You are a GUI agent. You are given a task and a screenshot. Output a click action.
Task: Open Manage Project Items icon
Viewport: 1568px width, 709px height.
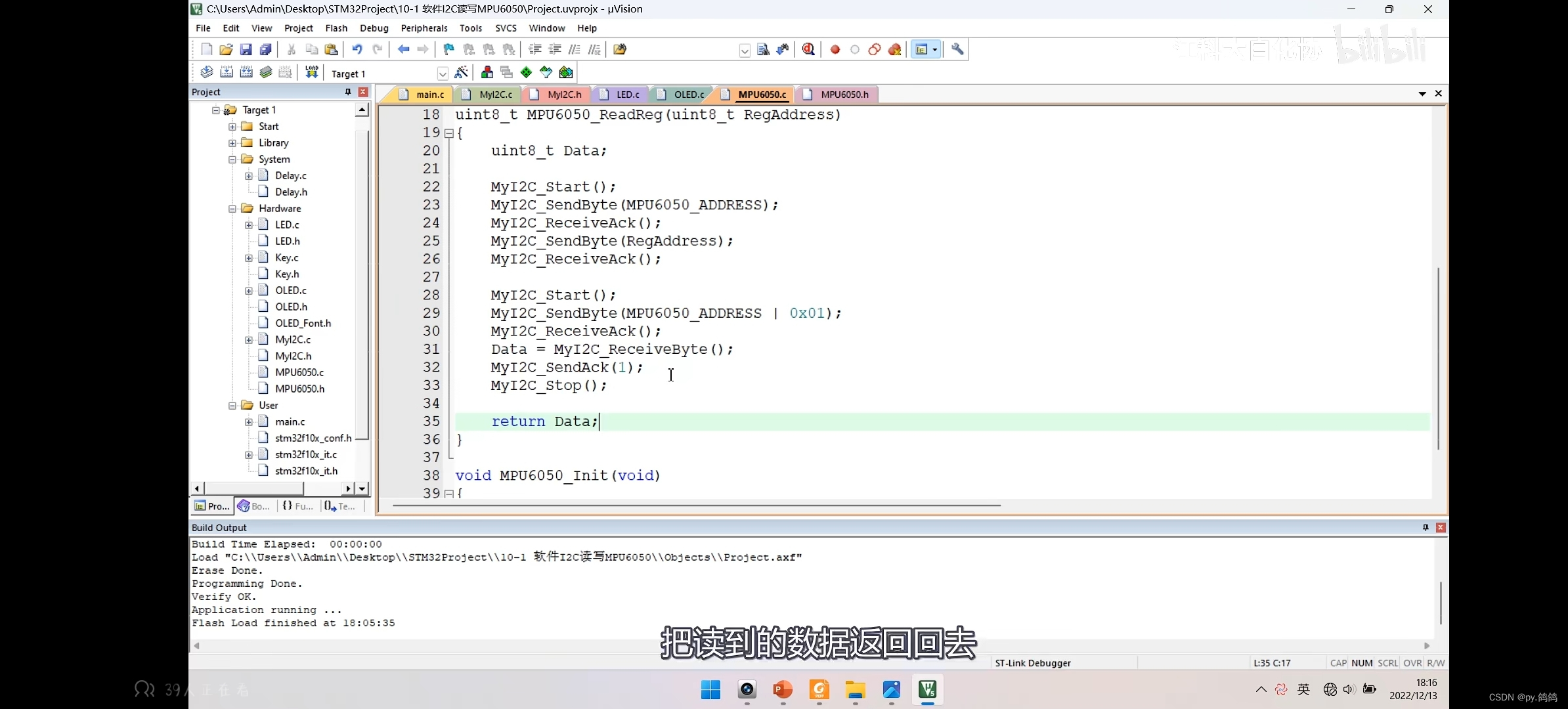pos(487,72)
